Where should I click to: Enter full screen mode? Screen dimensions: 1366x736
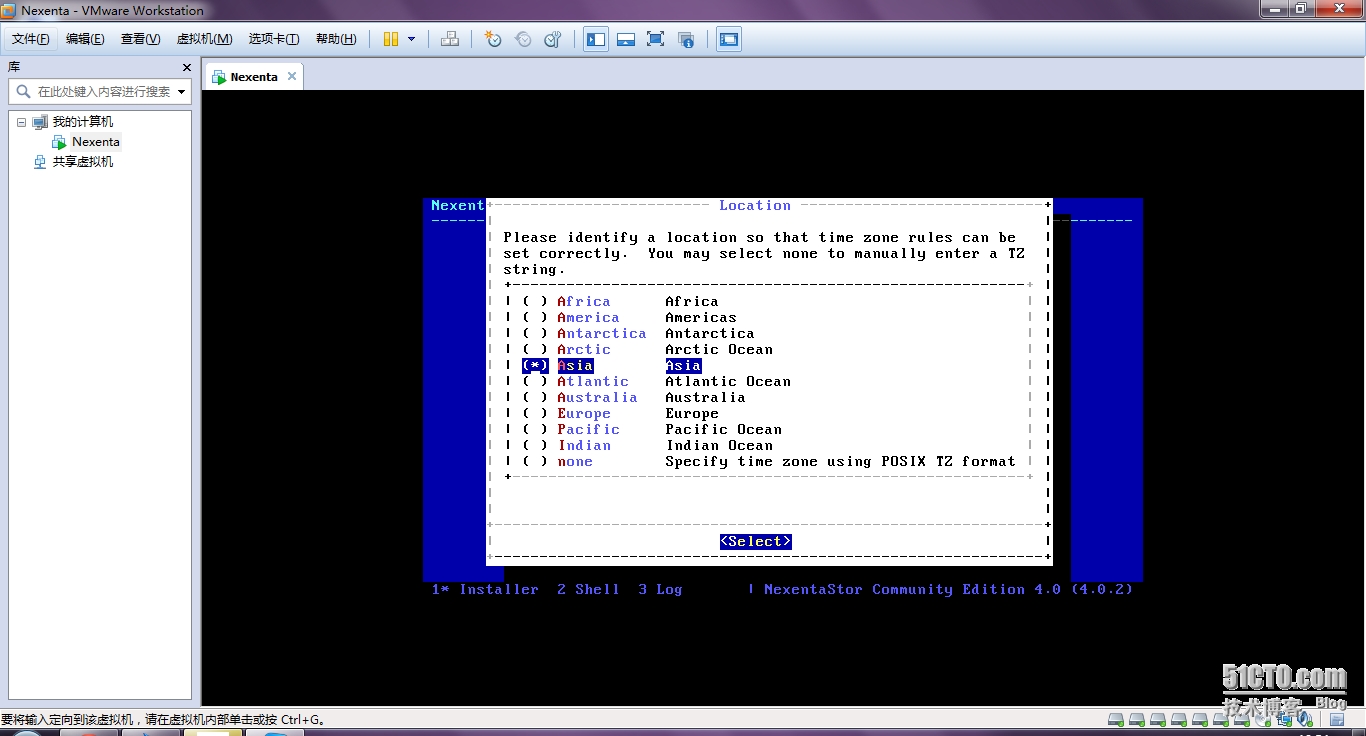click(655, 39)
